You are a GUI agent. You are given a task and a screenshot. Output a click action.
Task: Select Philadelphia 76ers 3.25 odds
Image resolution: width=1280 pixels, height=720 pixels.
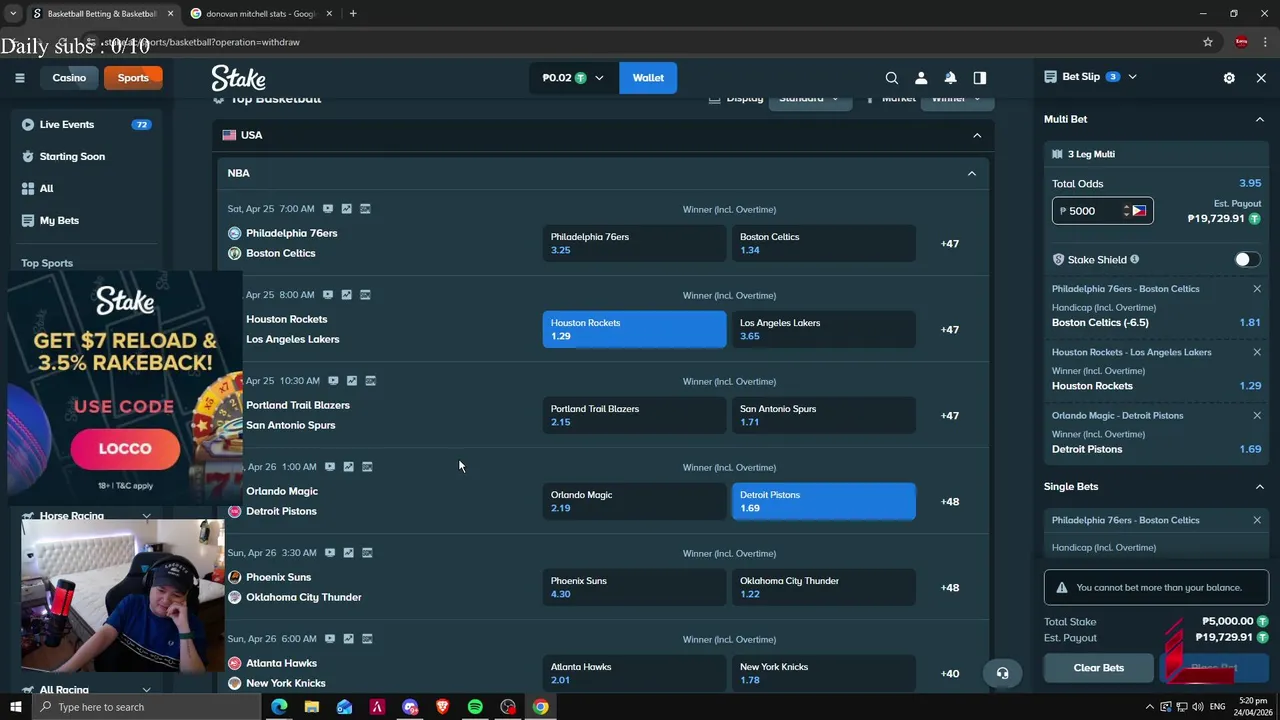coord(634,243)
